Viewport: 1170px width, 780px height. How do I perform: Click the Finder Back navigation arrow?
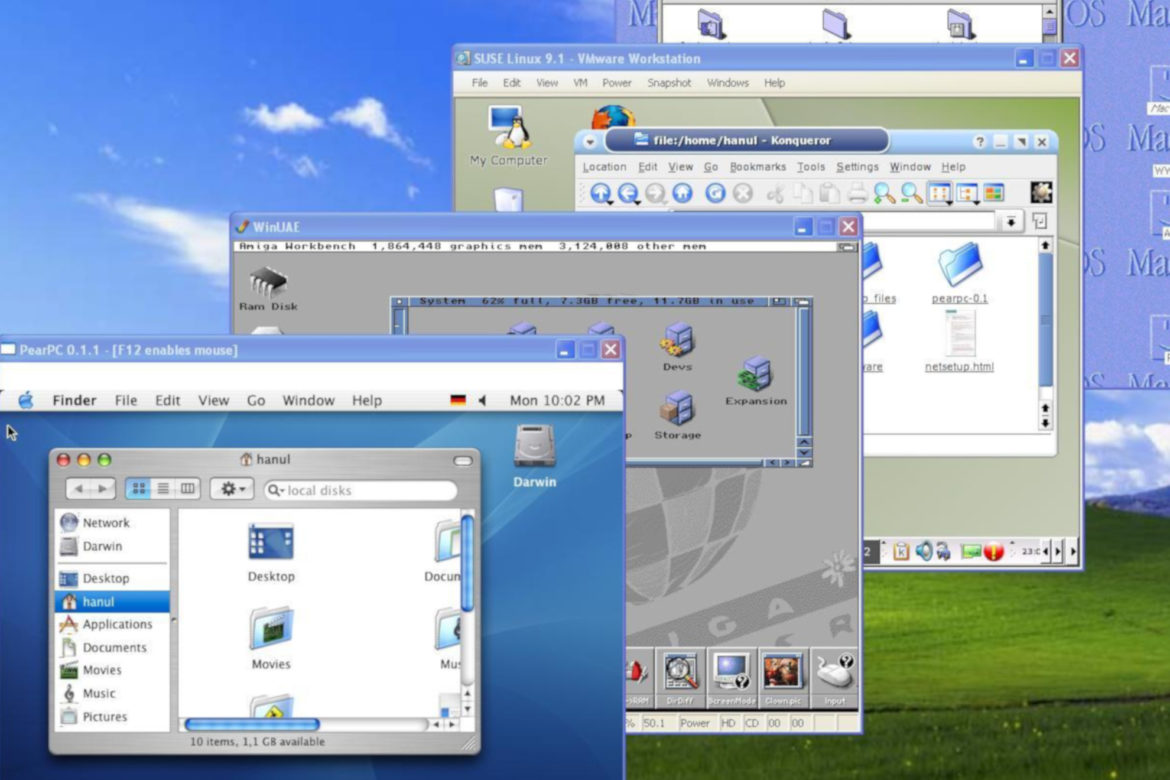[78, 489]
